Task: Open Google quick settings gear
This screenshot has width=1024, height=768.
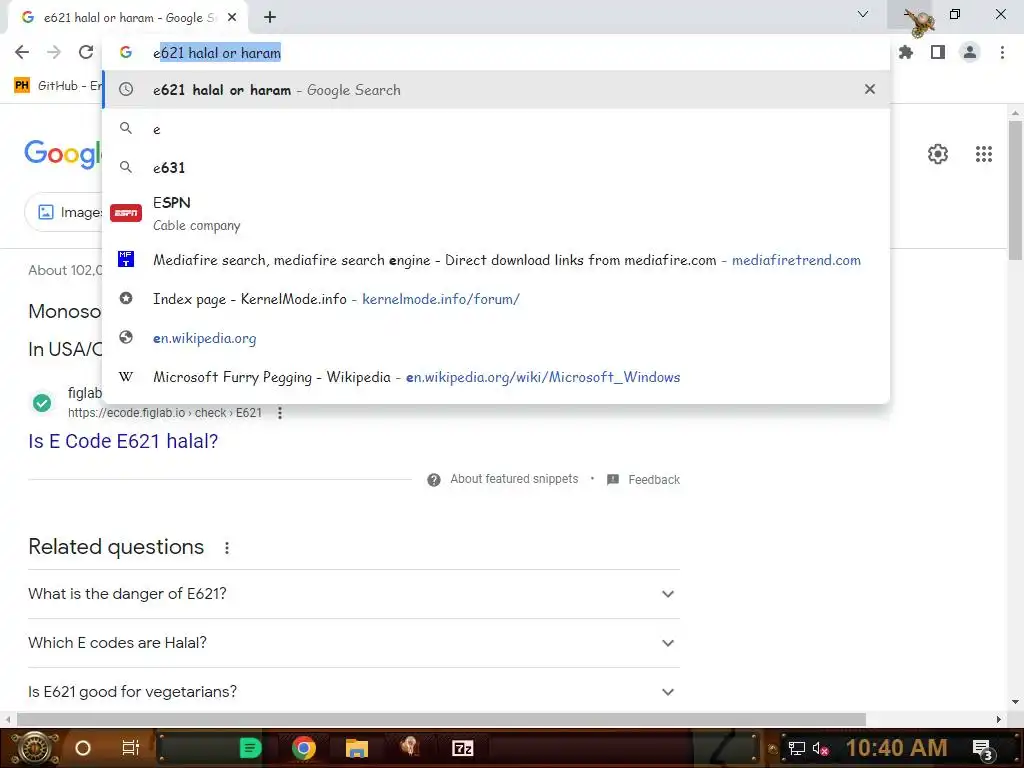Action: [x=938, y=154]
